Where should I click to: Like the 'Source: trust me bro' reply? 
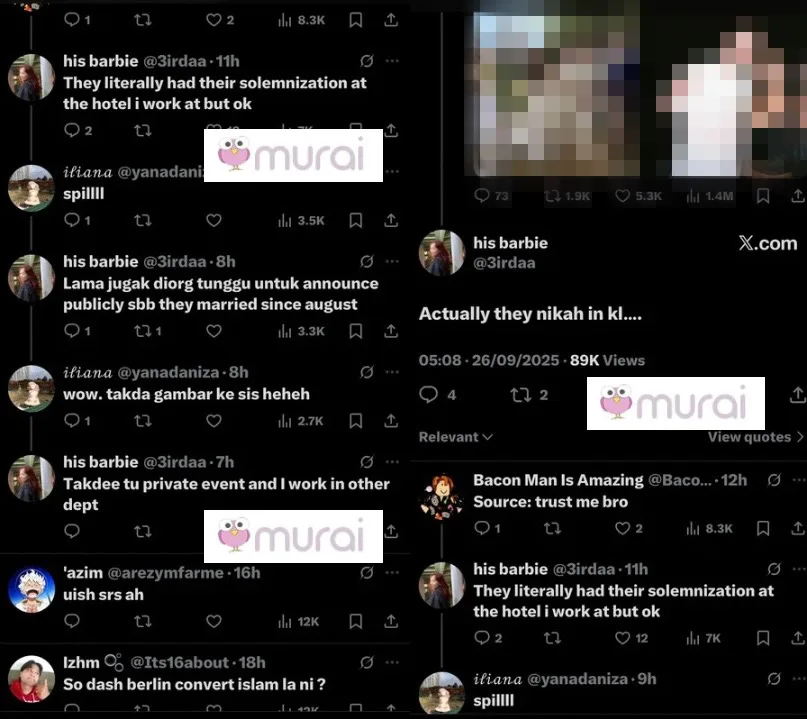(629, 528)
